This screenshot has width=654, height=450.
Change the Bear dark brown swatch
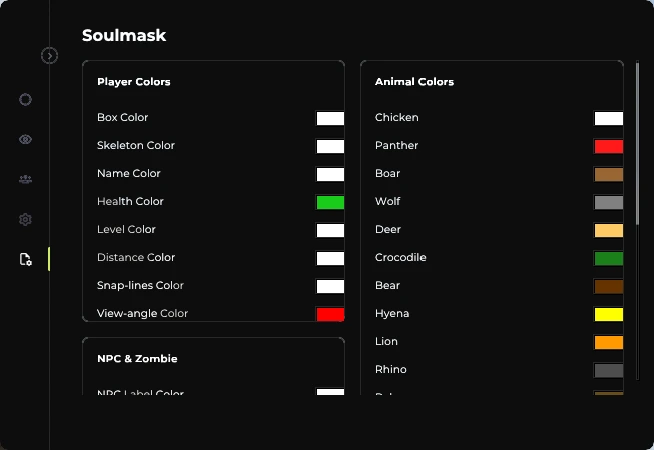(609, 286)
